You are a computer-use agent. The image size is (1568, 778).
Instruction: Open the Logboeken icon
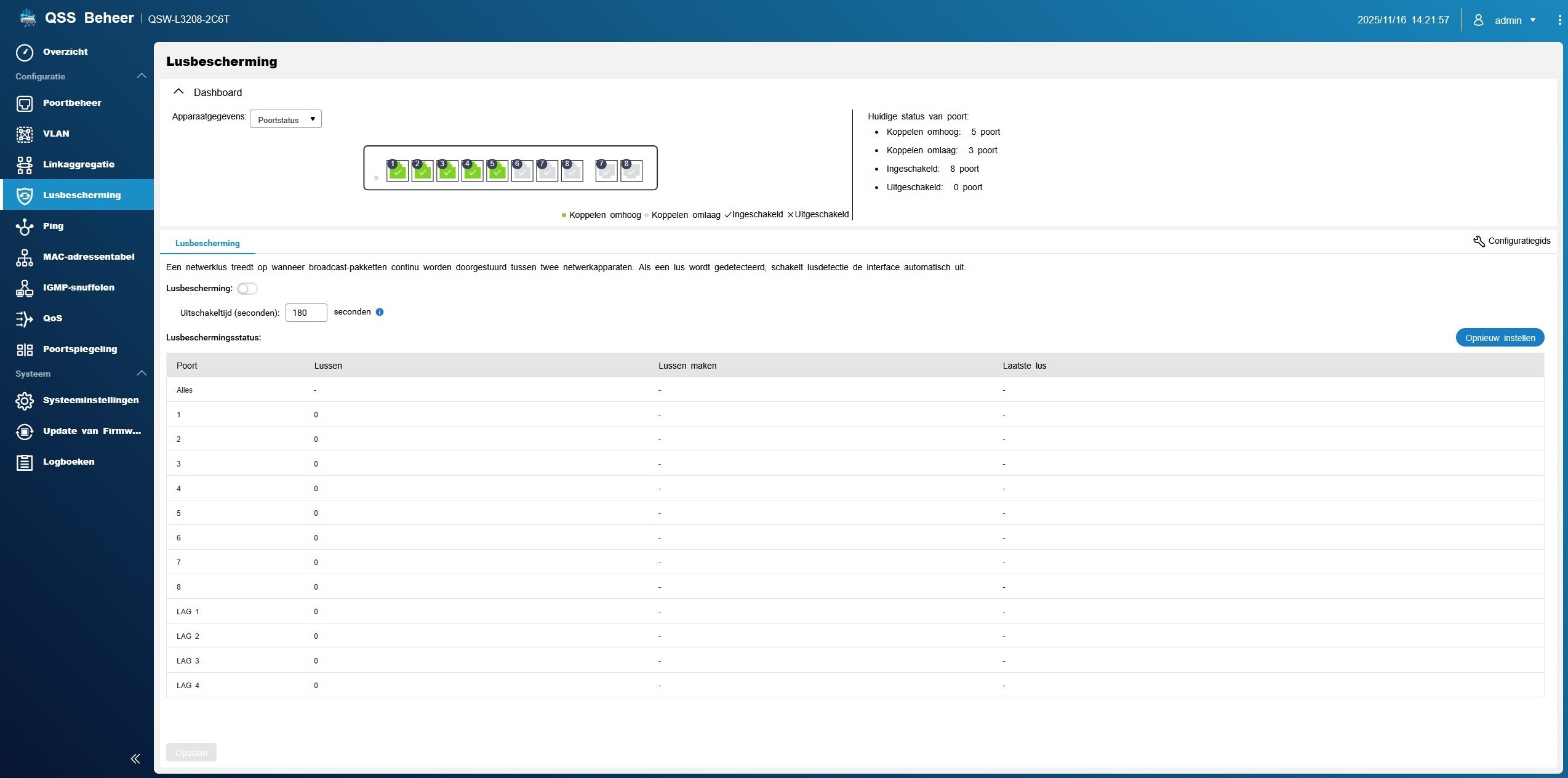(25, 462)
